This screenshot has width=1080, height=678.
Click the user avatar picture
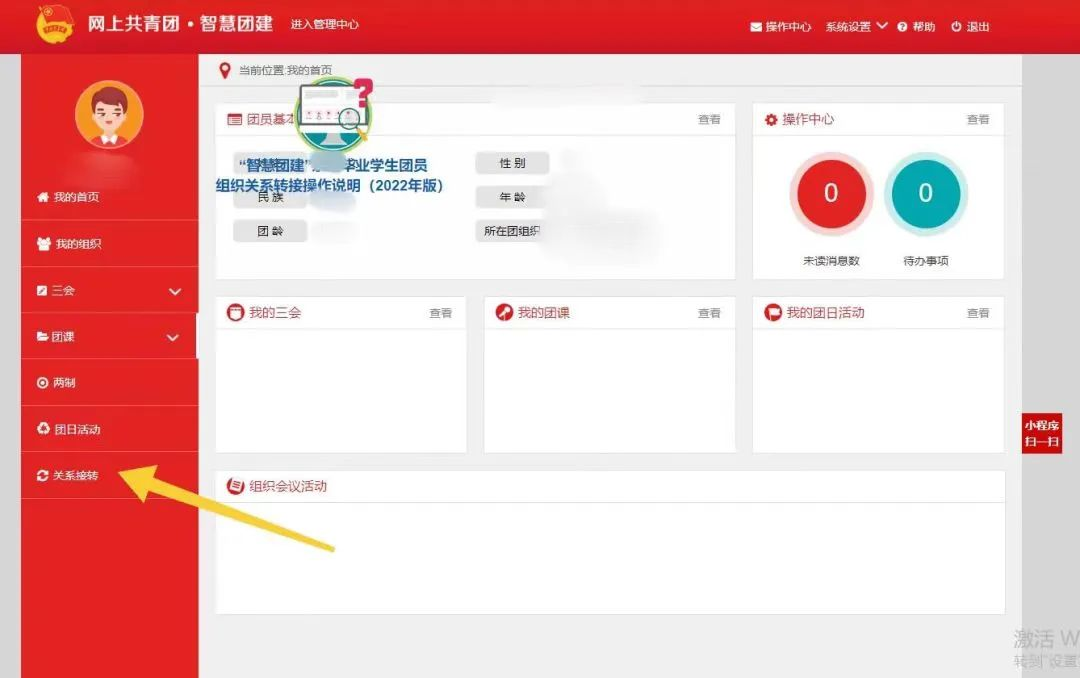[109, 114]
